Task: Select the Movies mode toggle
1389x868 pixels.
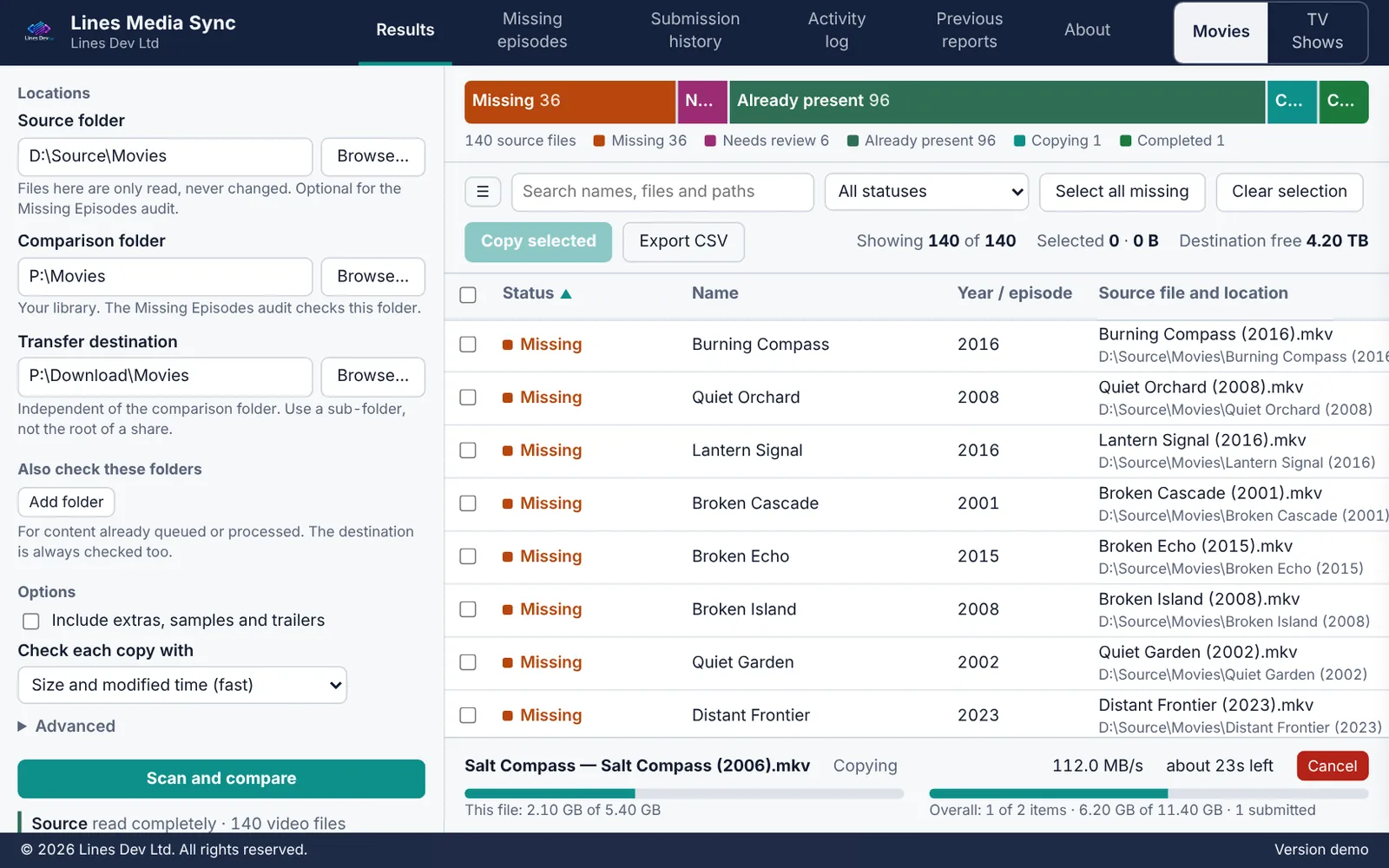Action: [x=1221, y=32]
